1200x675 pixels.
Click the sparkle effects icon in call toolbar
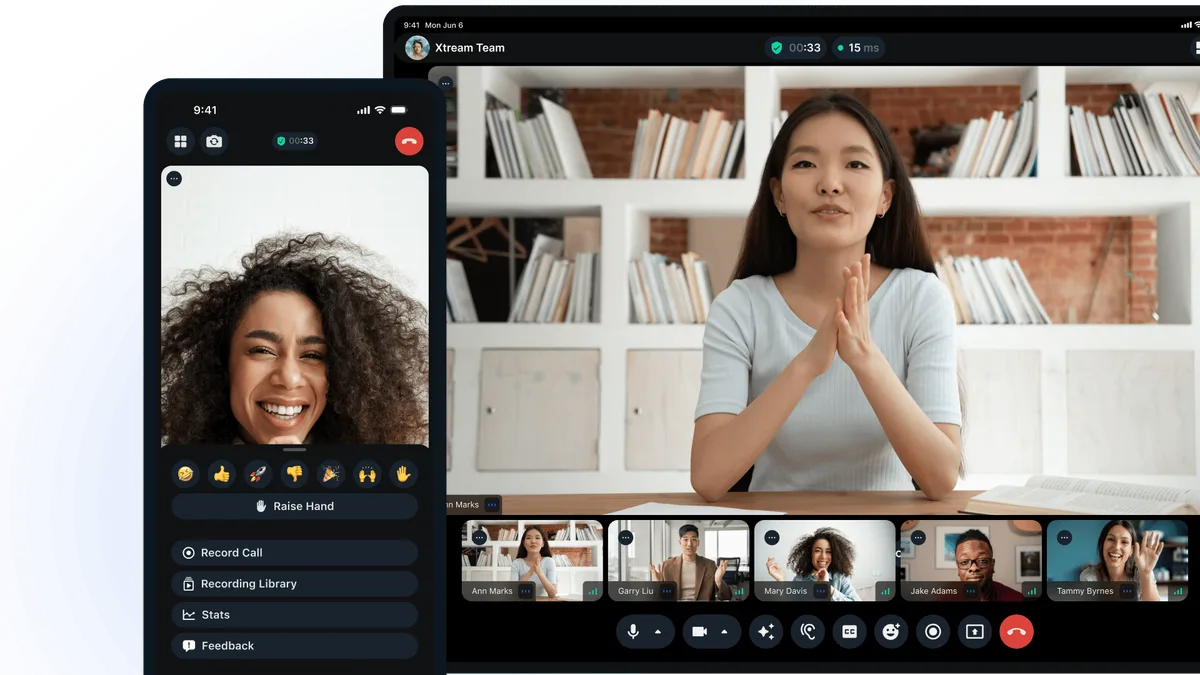coord(766,632)
